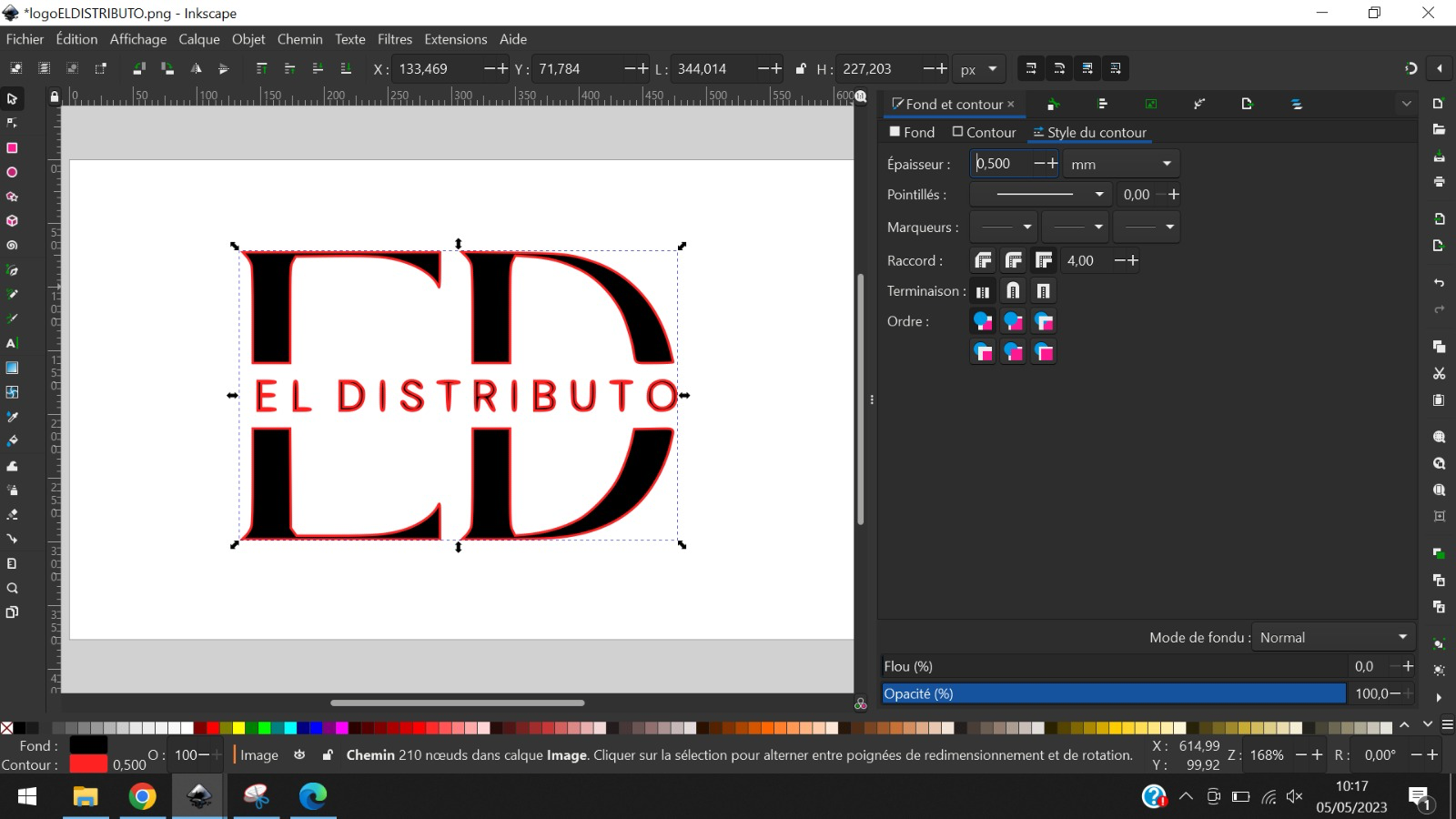Image resolution: width=1456 pixels, height=819 pixels.
Task: Increase Épaisseur with the plus button
Action: click(x=1053, y=164)
